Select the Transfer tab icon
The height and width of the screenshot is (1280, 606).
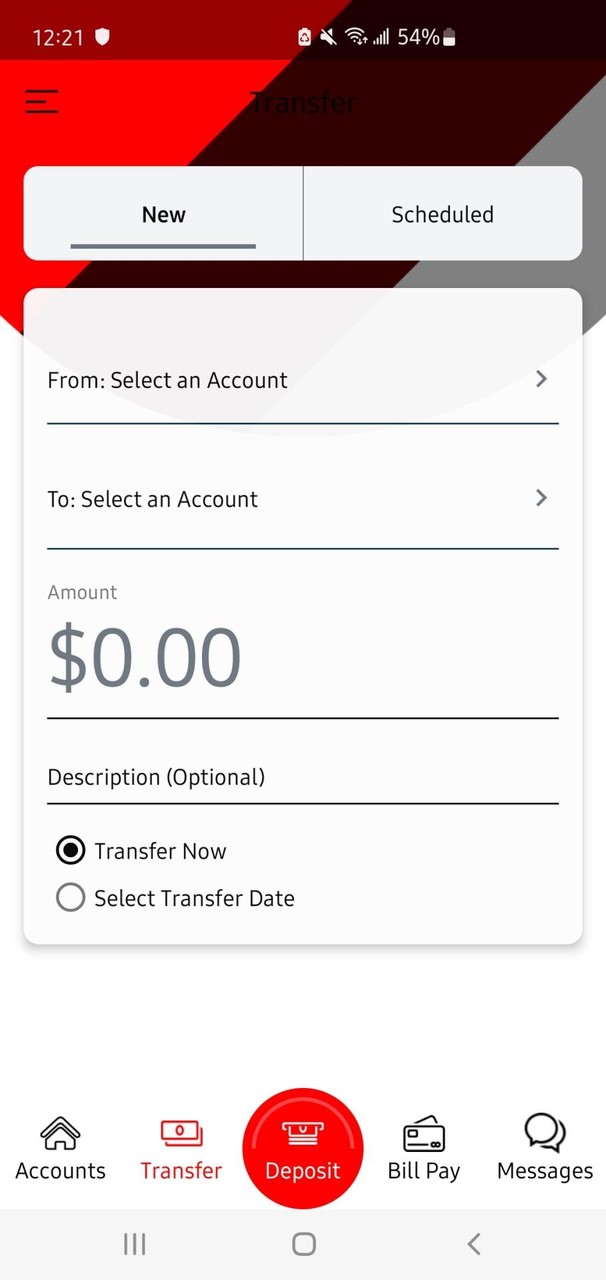coord(181,1135)
